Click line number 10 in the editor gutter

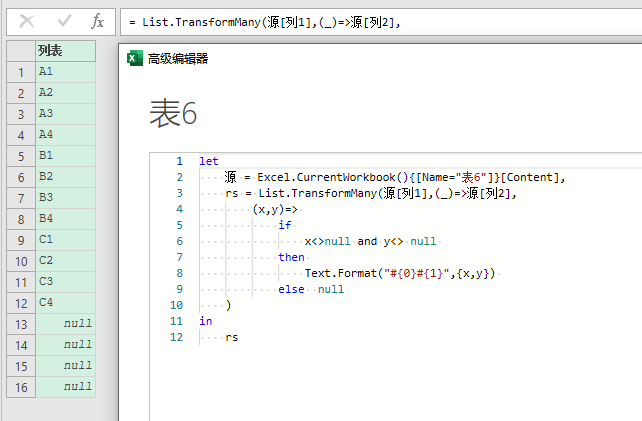tap(176, 305)
